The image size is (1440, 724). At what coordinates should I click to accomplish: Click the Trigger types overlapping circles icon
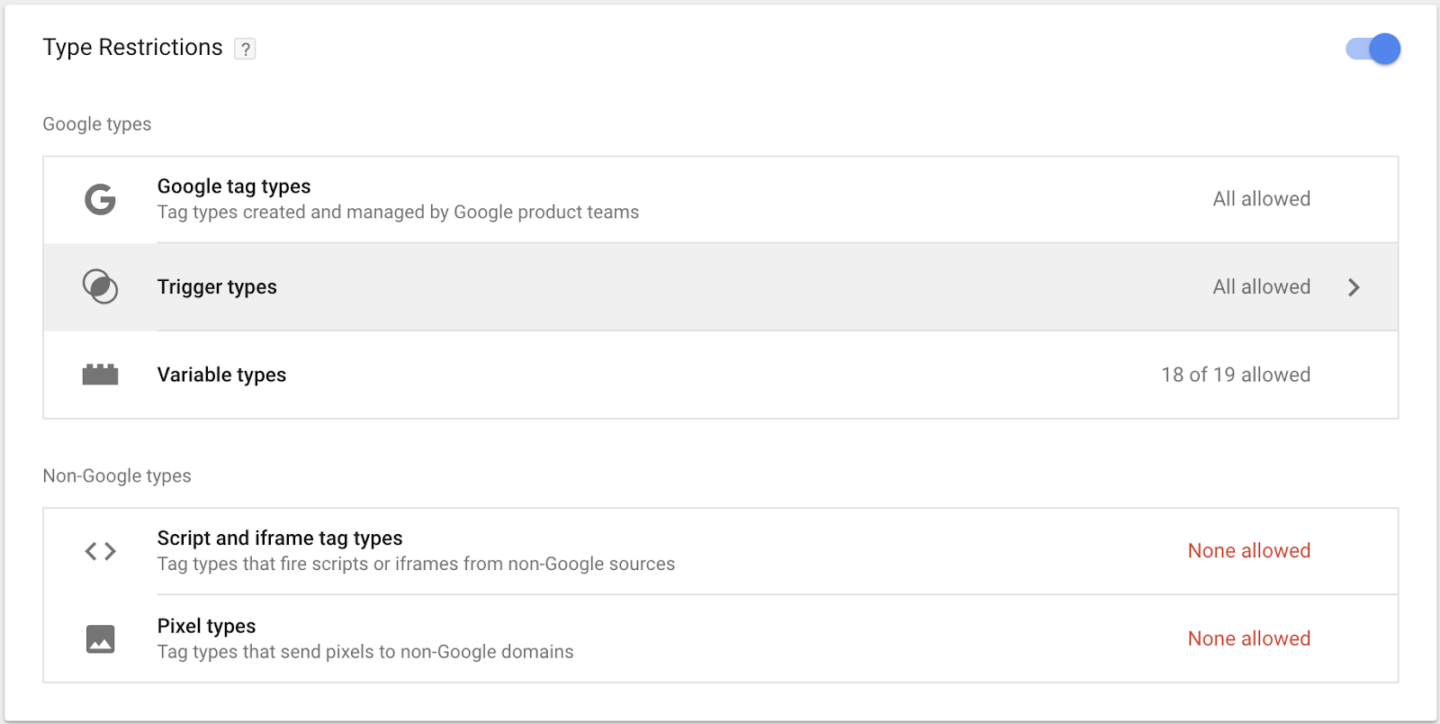tap(100, 287)
